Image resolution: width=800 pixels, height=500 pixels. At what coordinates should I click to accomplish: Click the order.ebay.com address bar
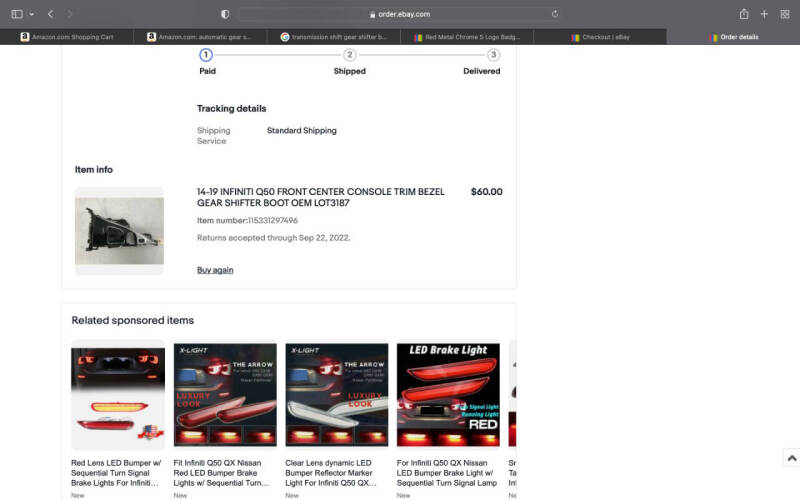click(x=400, y=14)
